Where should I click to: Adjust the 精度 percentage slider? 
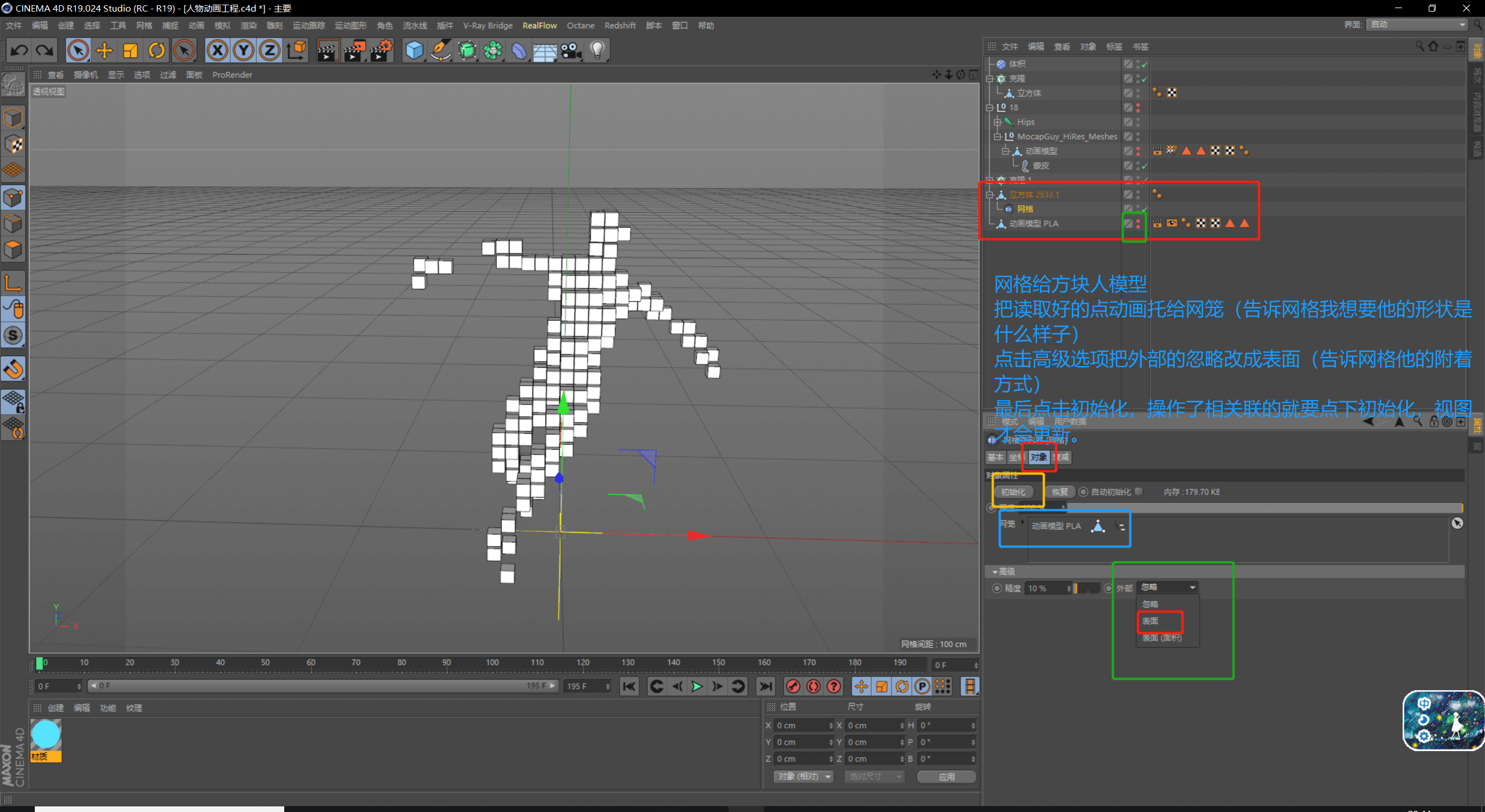tap(1088, 588)
